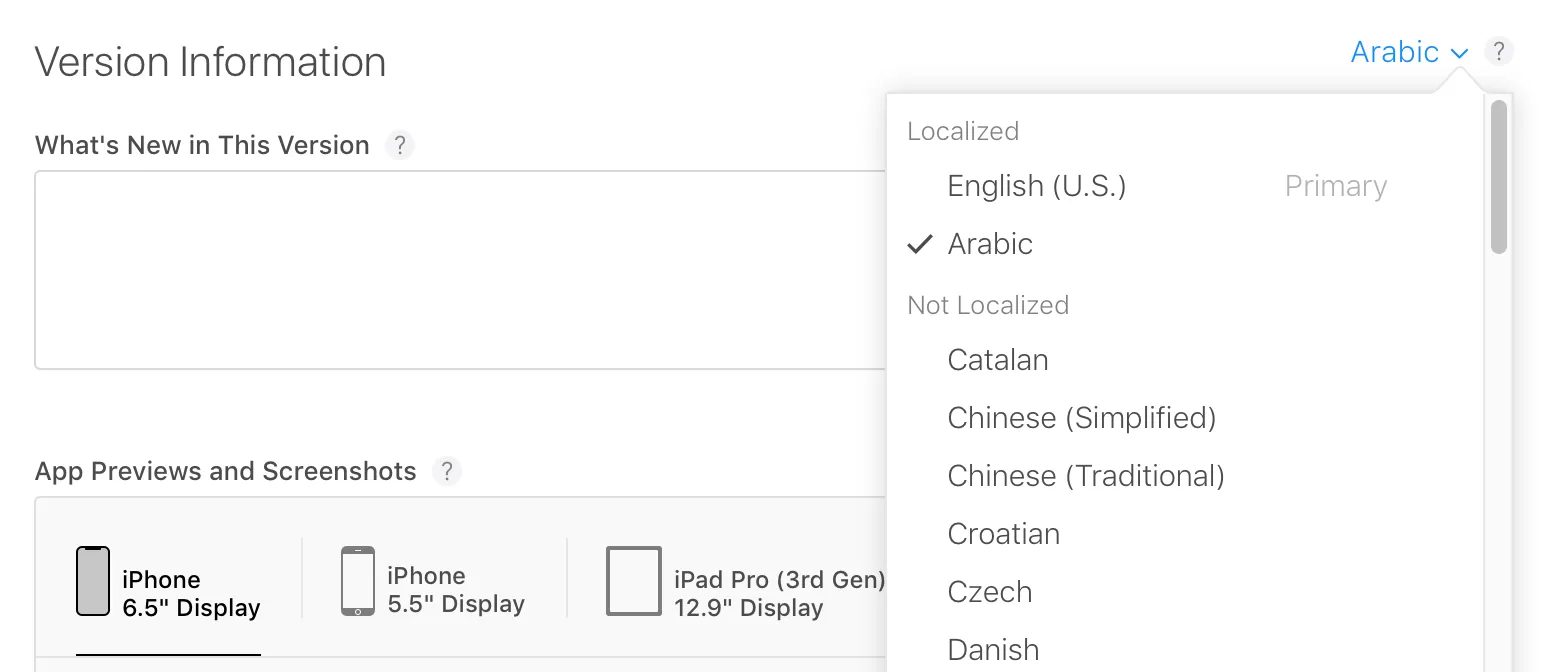
Task: Click the language list scrollbar thumb
Action: point(1498,177)
